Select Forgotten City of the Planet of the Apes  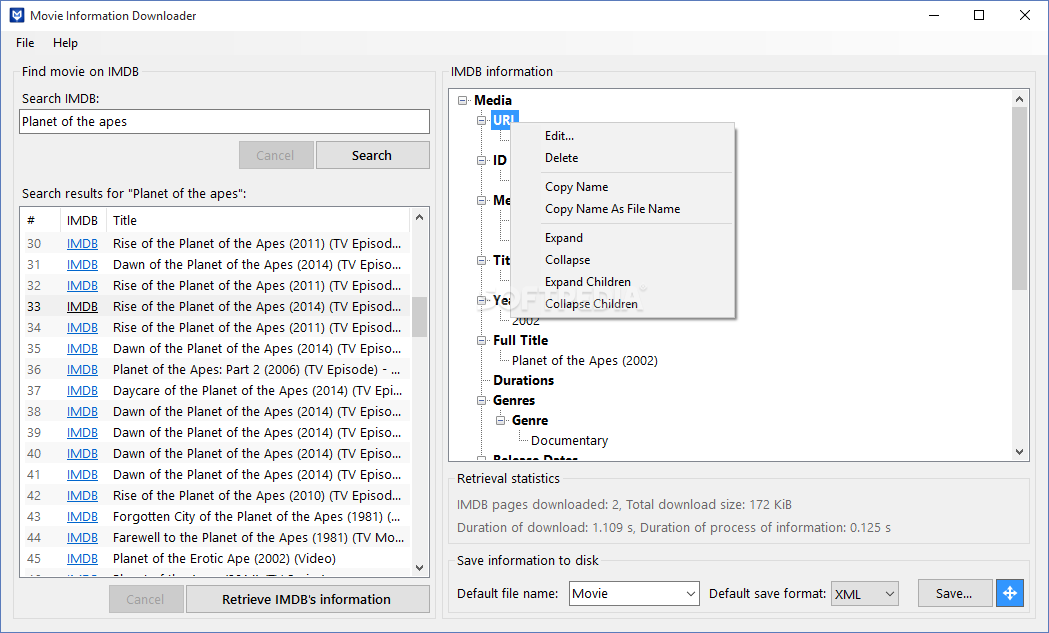pos(256,517)
